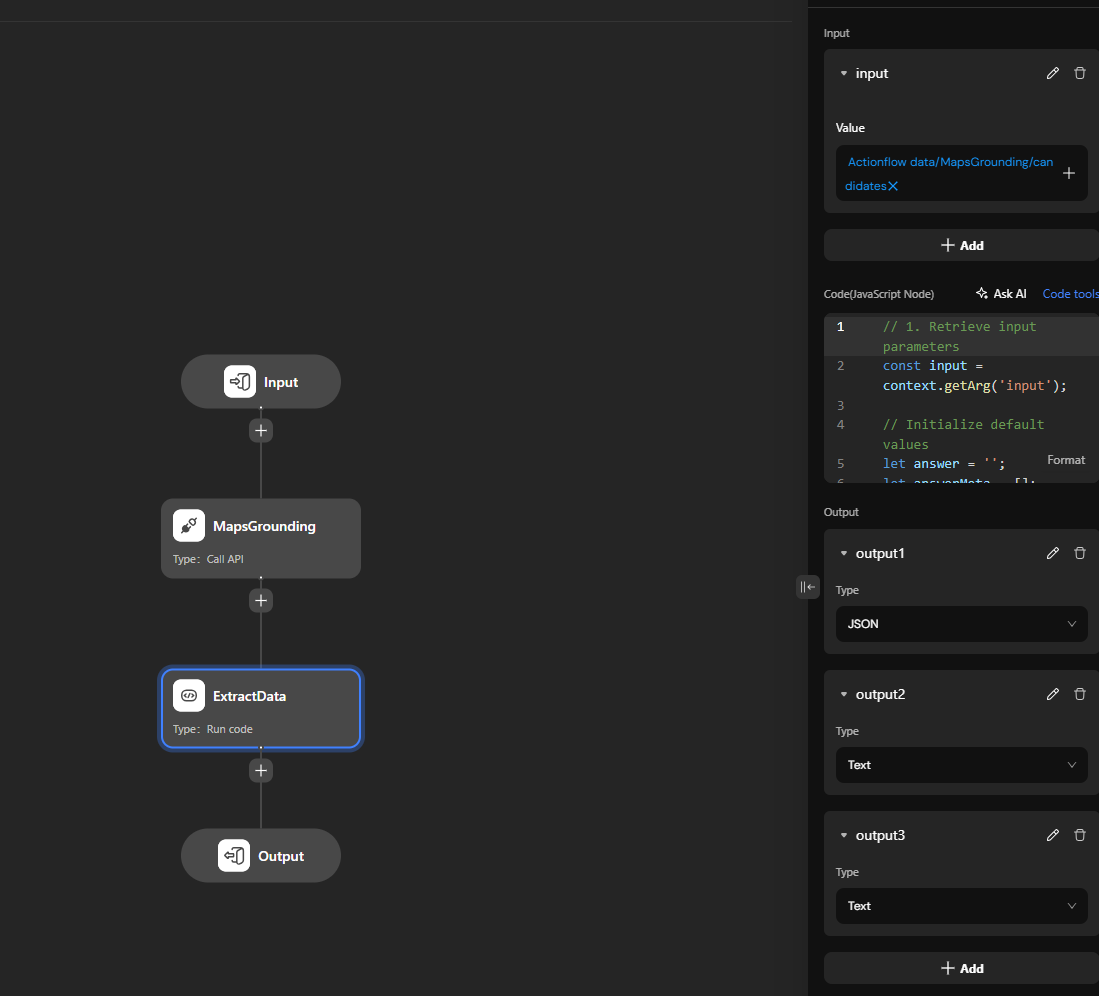1099x996 pixels.
Task: Delete output2 using its trash icon
Action: (x=1079, y=694)
